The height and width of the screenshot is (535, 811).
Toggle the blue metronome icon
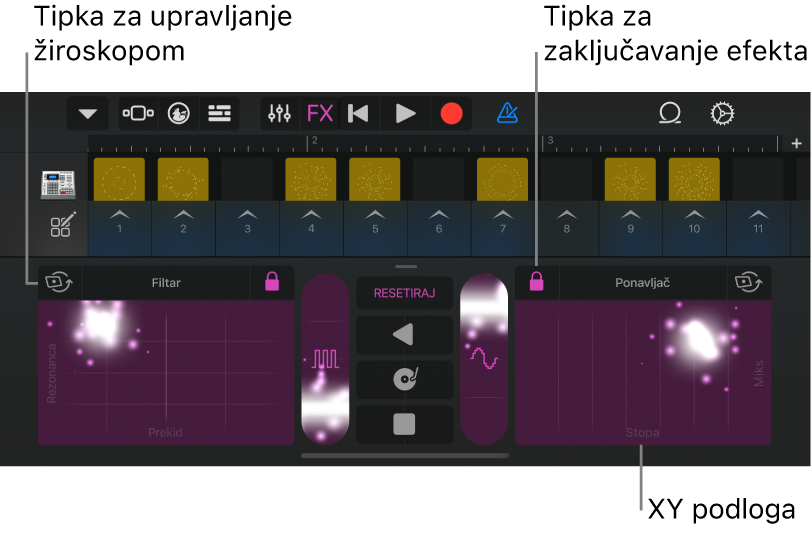point(507,113)
